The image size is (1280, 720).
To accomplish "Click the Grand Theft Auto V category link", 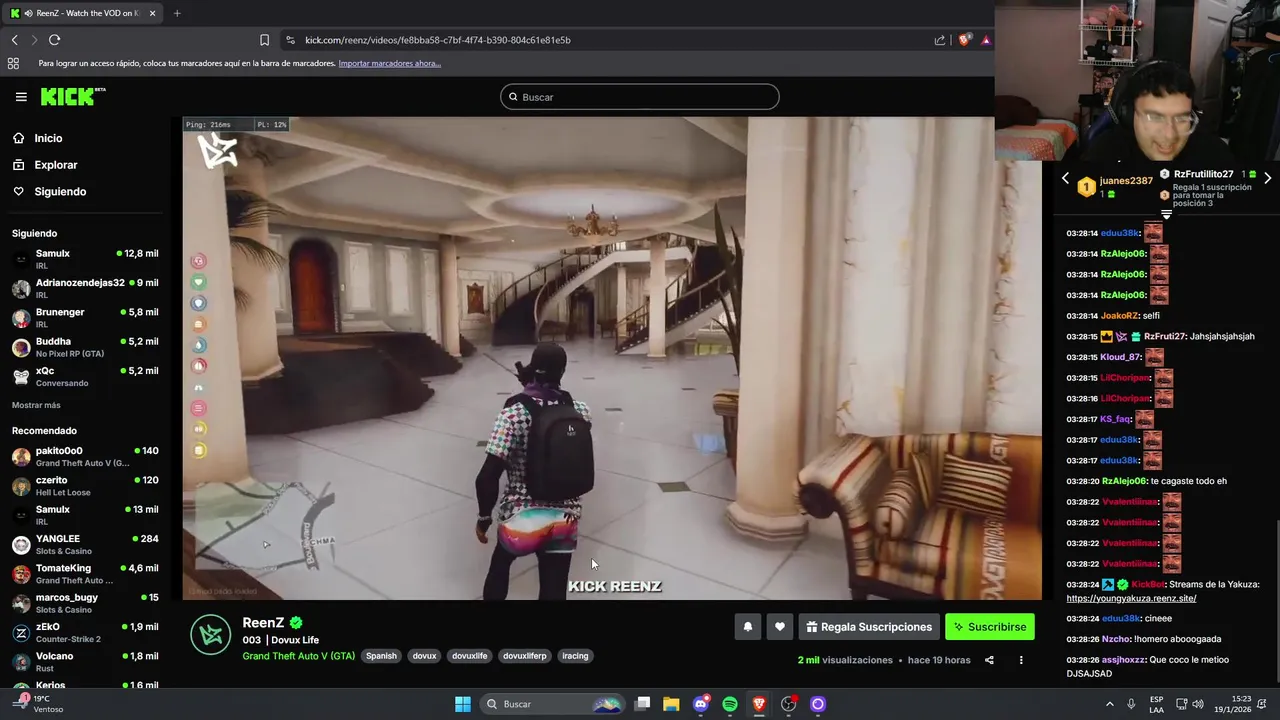I will 298,656.
